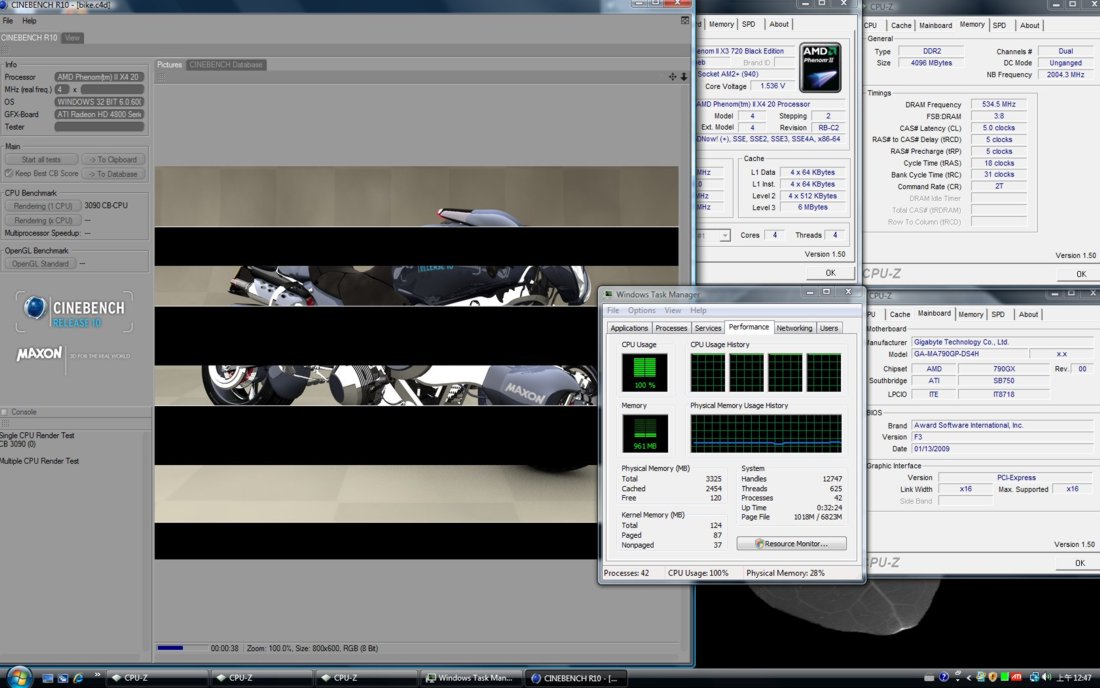Image resolution: width=1100 pixels, height=688 pixels.
Task: Open CINEBENCH File menu
Action: click(x=8, y=21)
